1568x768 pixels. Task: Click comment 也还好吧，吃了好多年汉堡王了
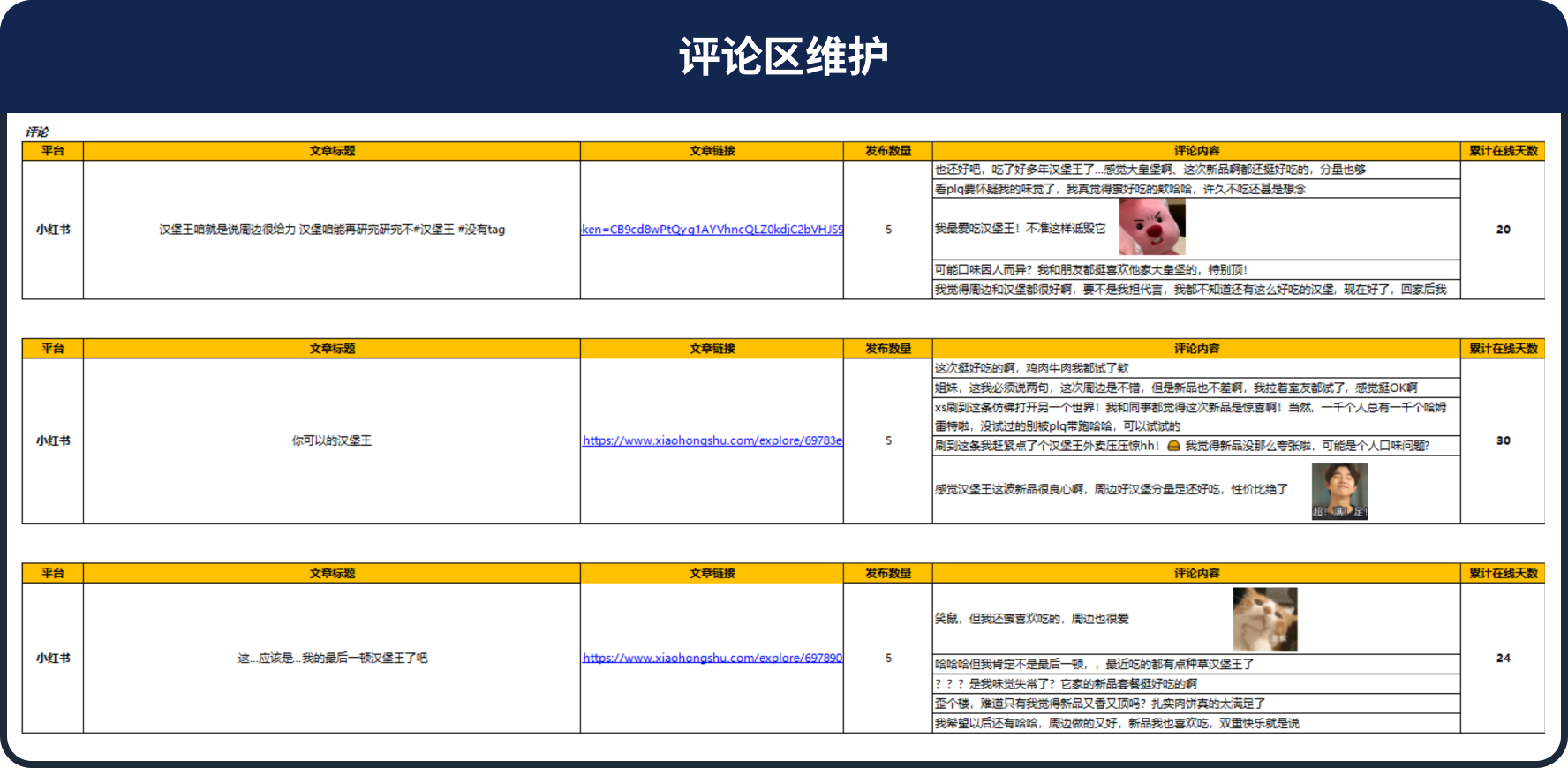click(1150, 169)
